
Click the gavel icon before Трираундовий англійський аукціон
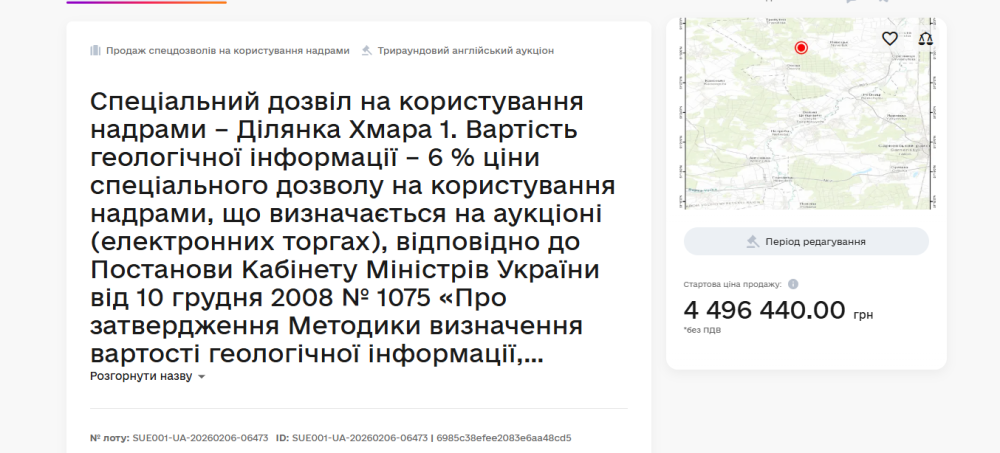(x=367, y=50)
